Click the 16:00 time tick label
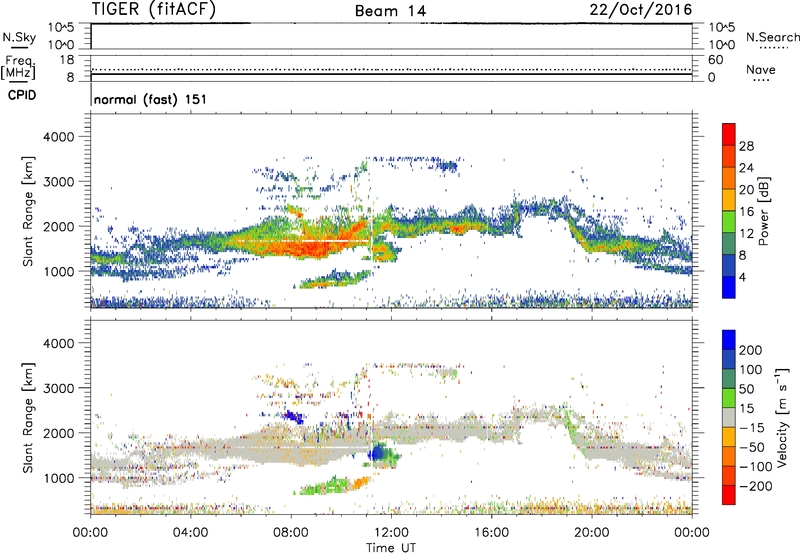The image size is (800, 554). (x=491, y=533)
